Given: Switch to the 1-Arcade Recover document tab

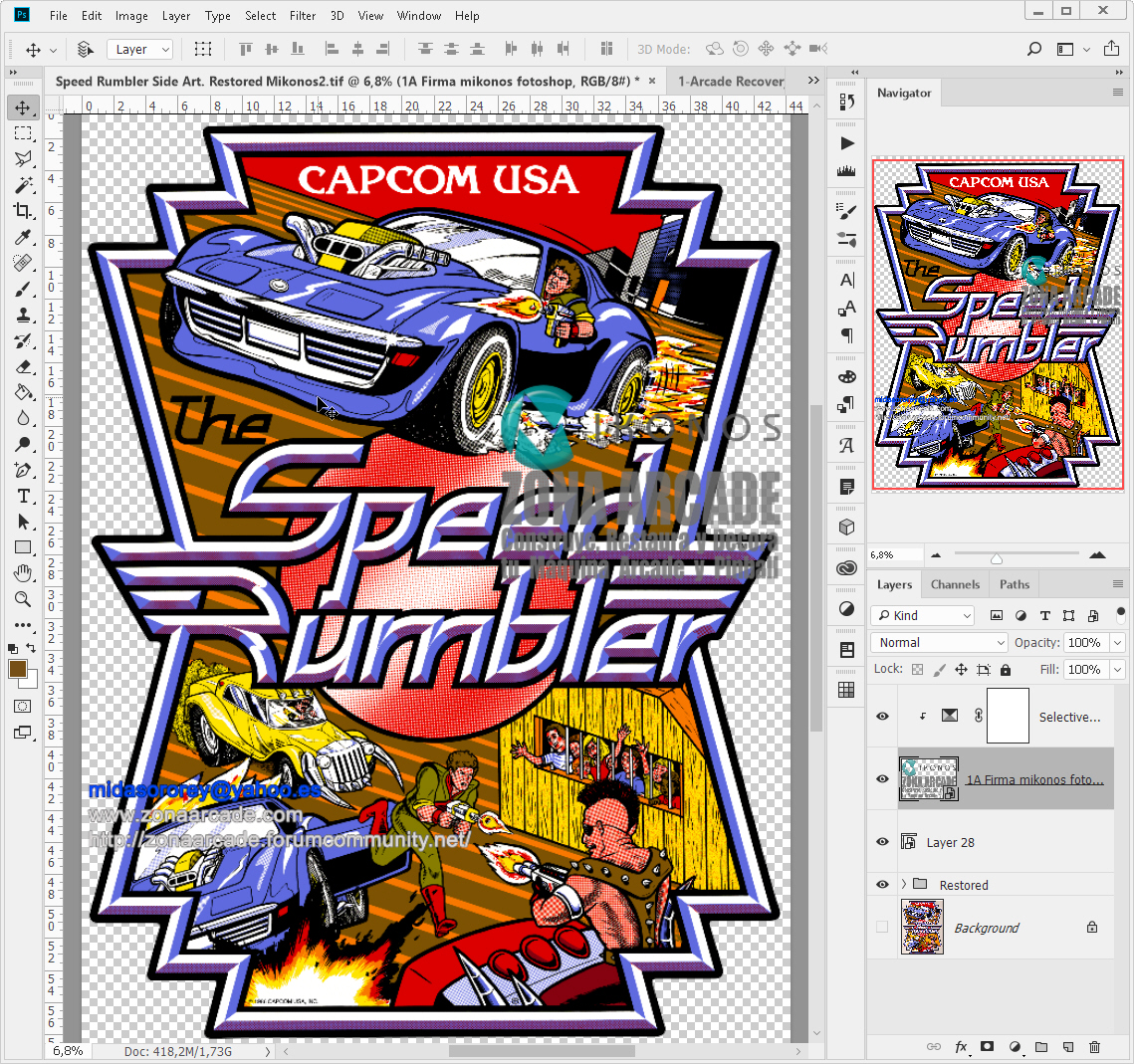Looking at the screenshot, I should (x=731, y=82).
